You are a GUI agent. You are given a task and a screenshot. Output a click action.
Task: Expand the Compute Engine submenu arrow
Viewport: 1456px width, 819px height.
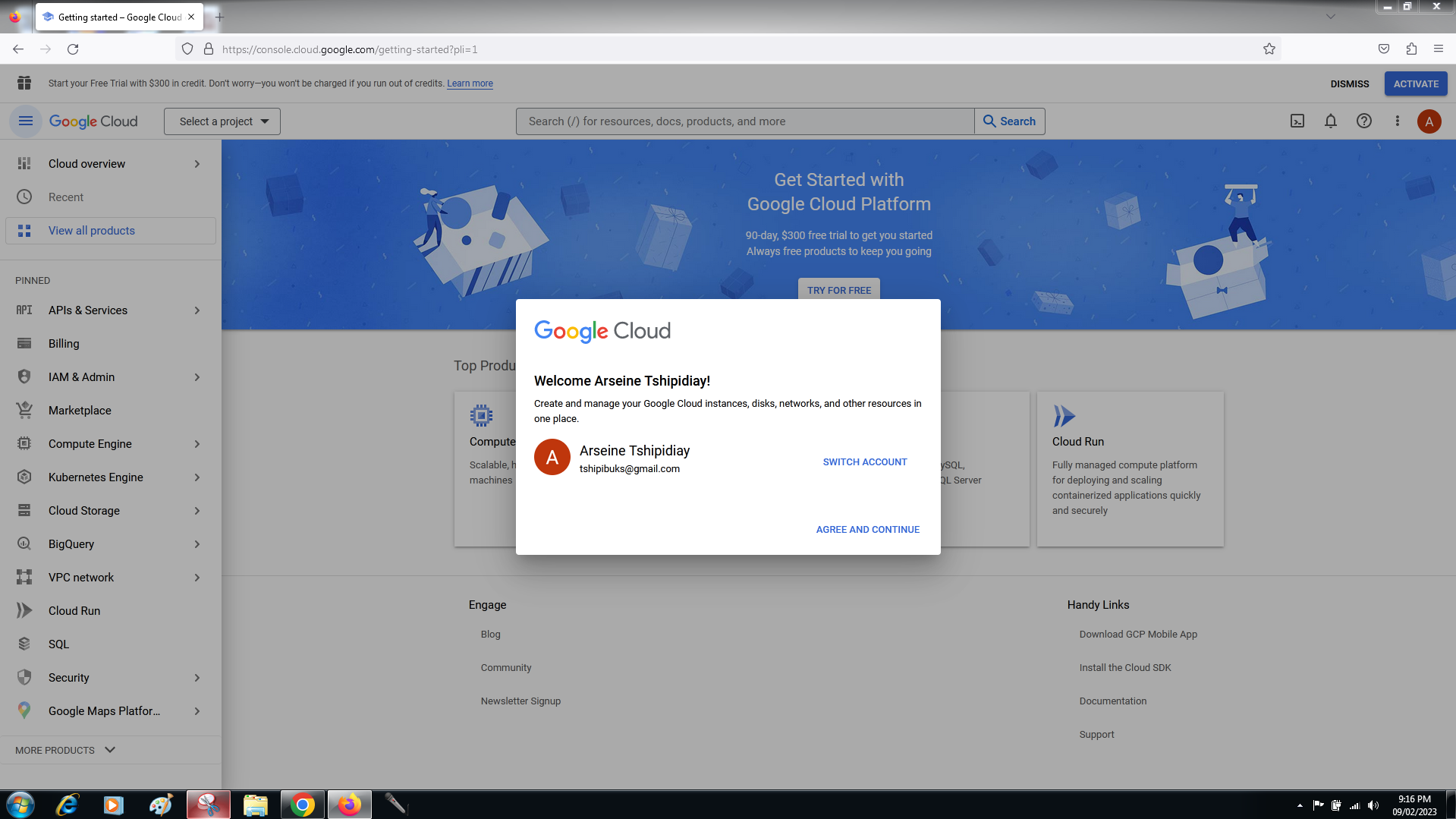click(x=197, y=444)
